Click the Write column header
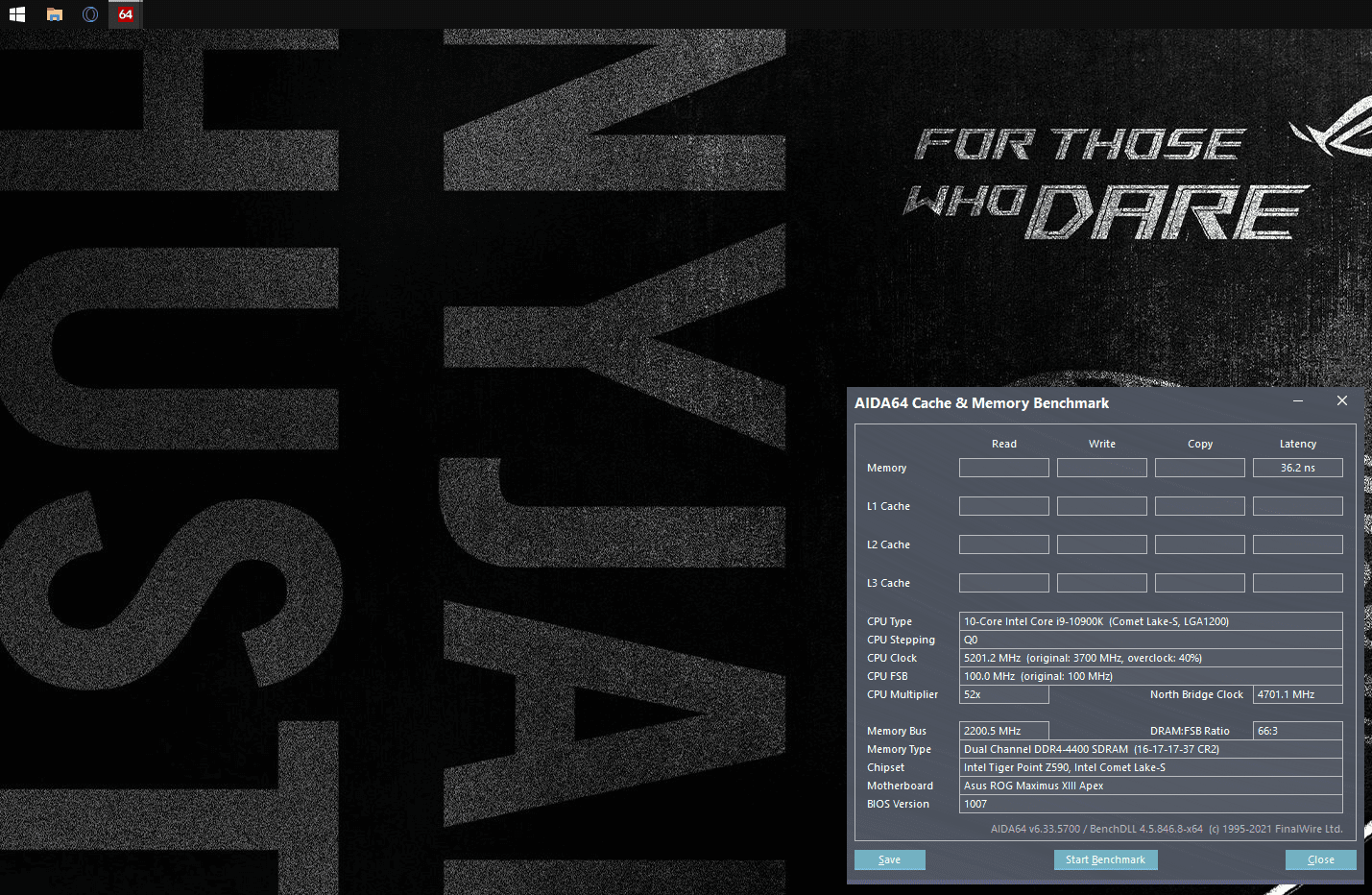Viewport: 1372px width, 895px height. [x=1102, y=444]
